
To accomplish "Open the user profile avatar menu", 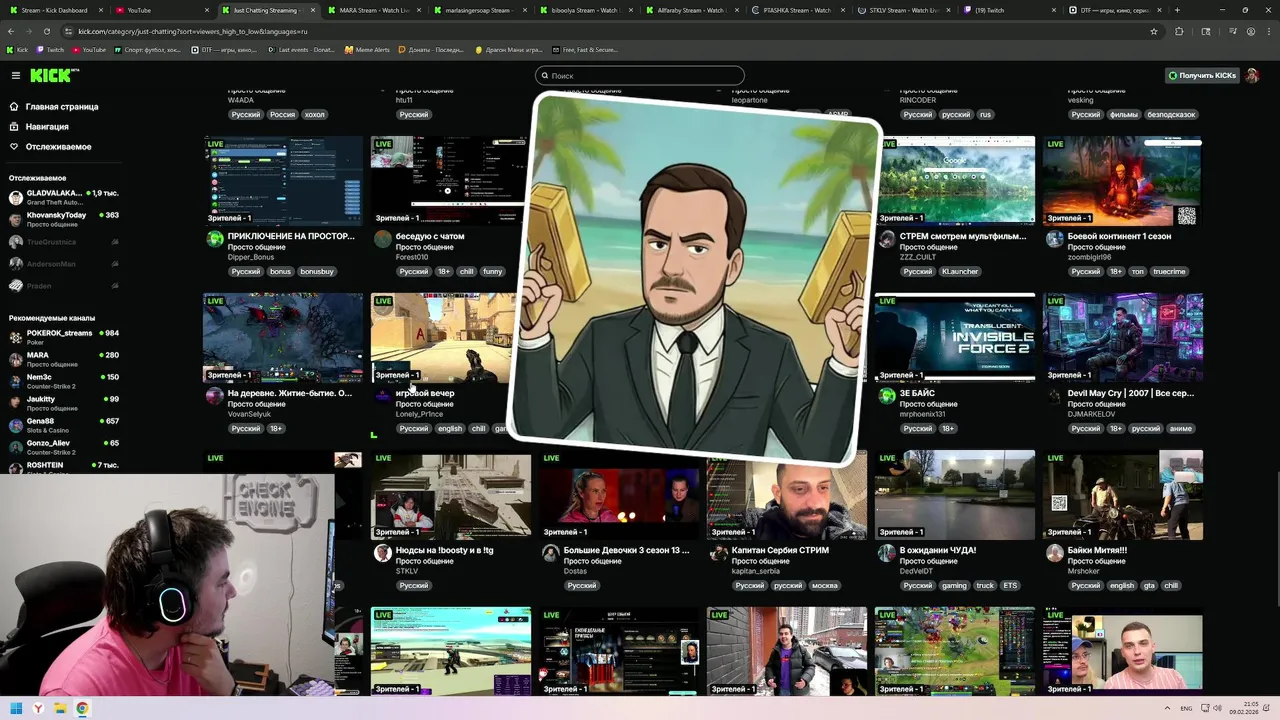I will pos(1252,75).
